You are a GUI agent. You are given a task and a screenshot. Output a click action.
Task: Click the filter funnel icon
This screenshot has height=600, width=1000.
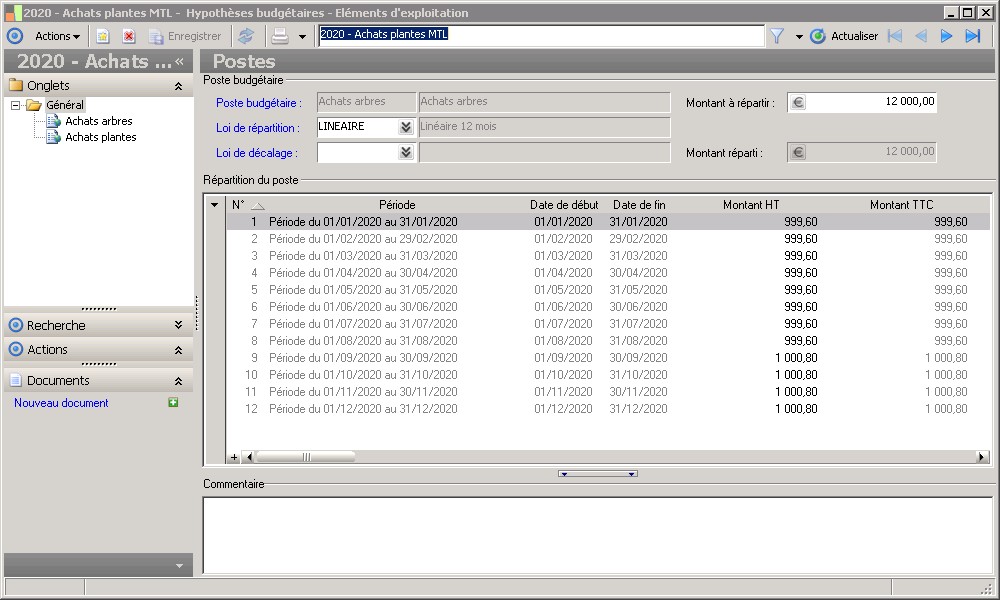pos(776,36)
